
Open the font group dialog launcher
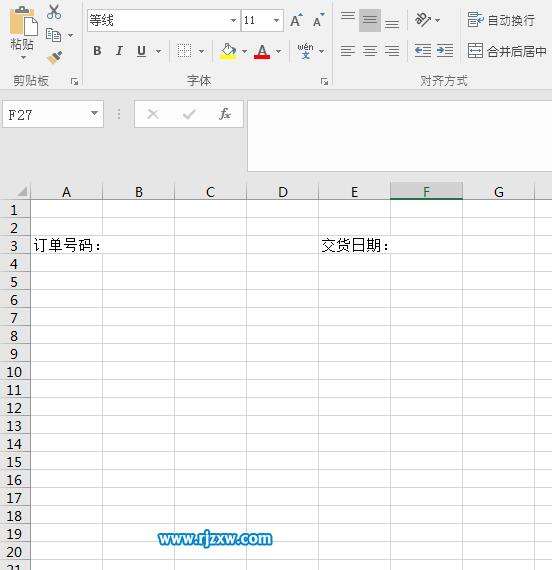325,82
